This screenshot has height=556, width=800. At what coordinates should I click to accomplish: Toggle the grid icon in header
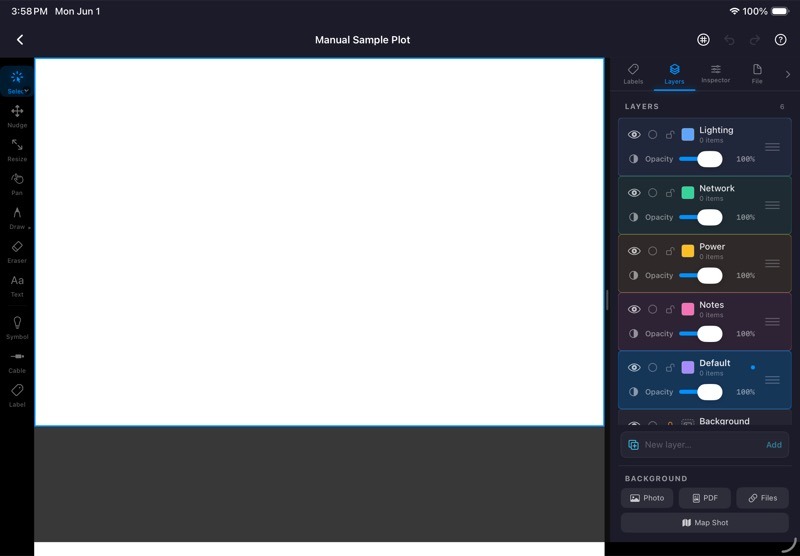(703, 40)
